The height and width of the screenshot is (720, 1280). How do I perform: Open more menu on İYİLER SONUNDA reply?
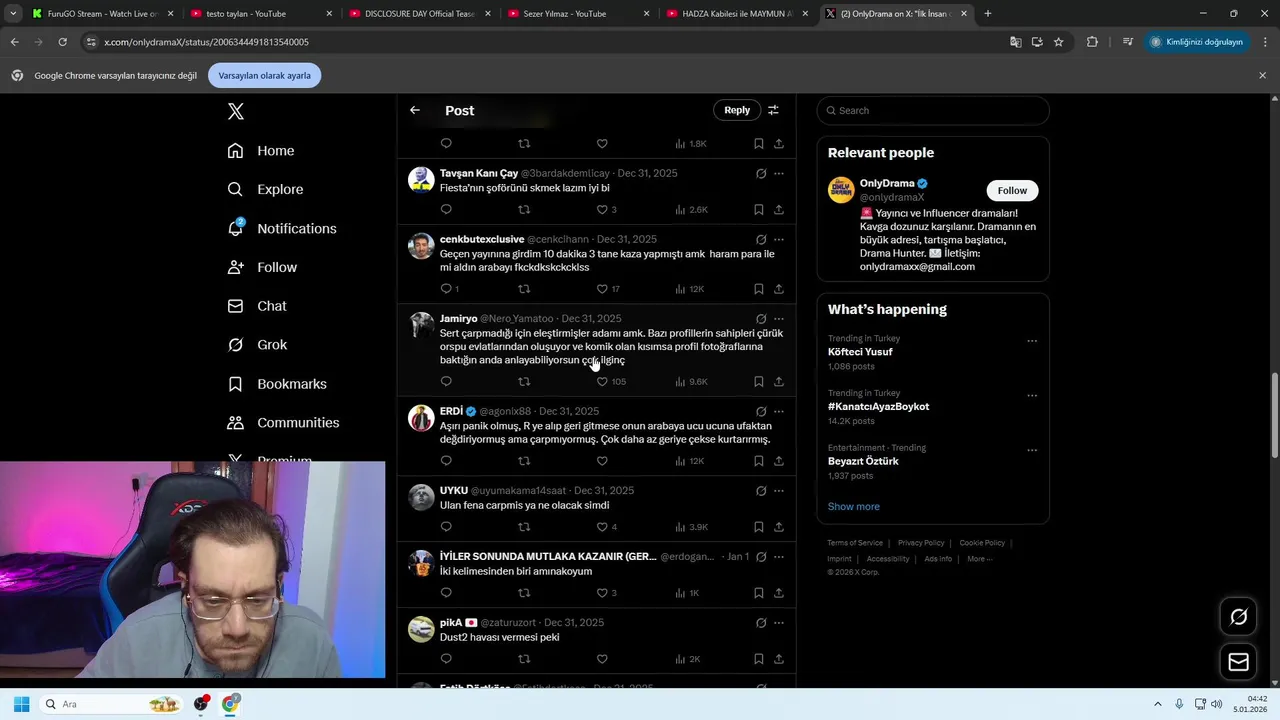click(779, 557)
